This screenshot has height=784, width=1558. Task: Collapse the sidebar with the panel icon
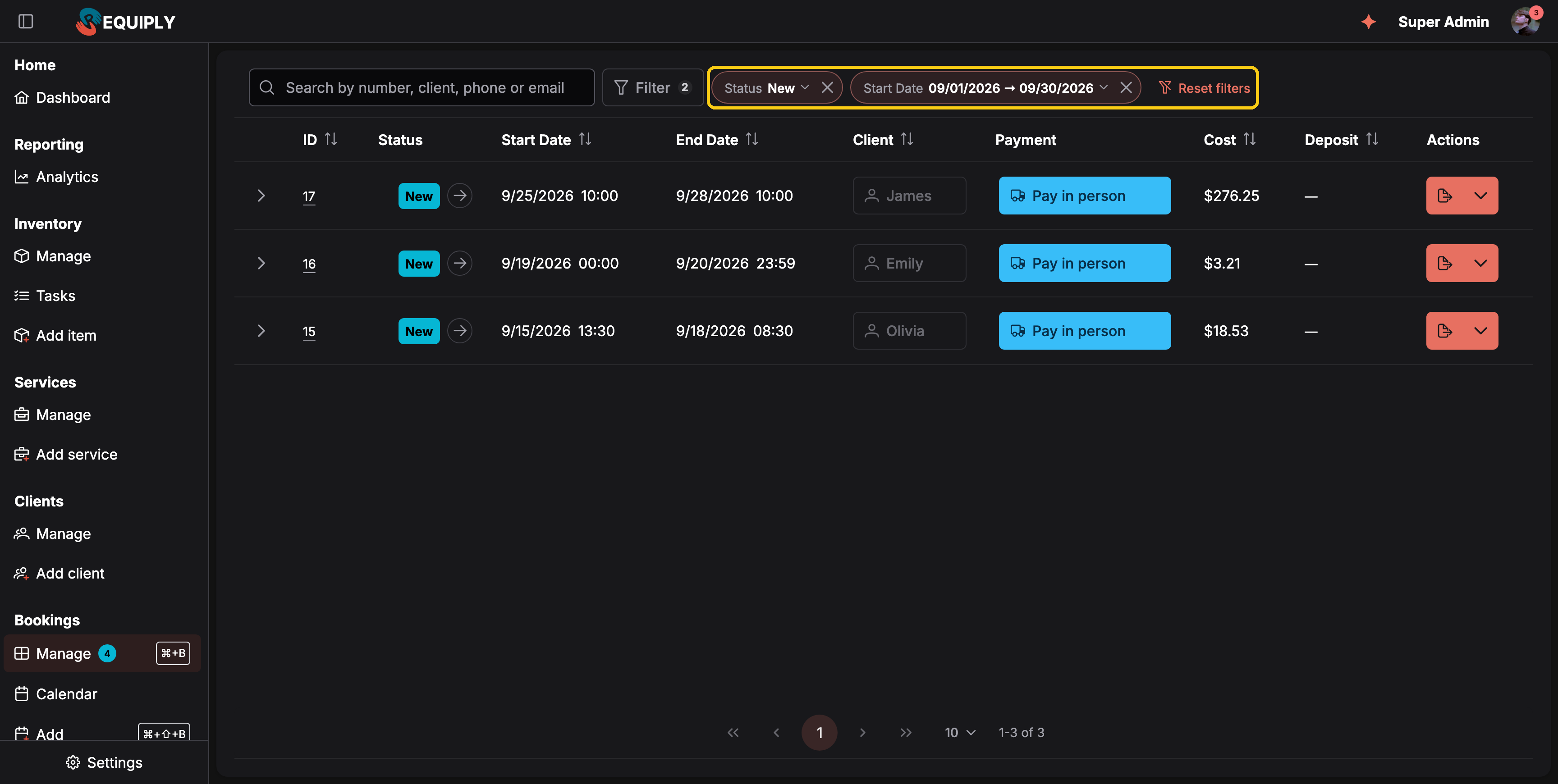coord(25,22)
